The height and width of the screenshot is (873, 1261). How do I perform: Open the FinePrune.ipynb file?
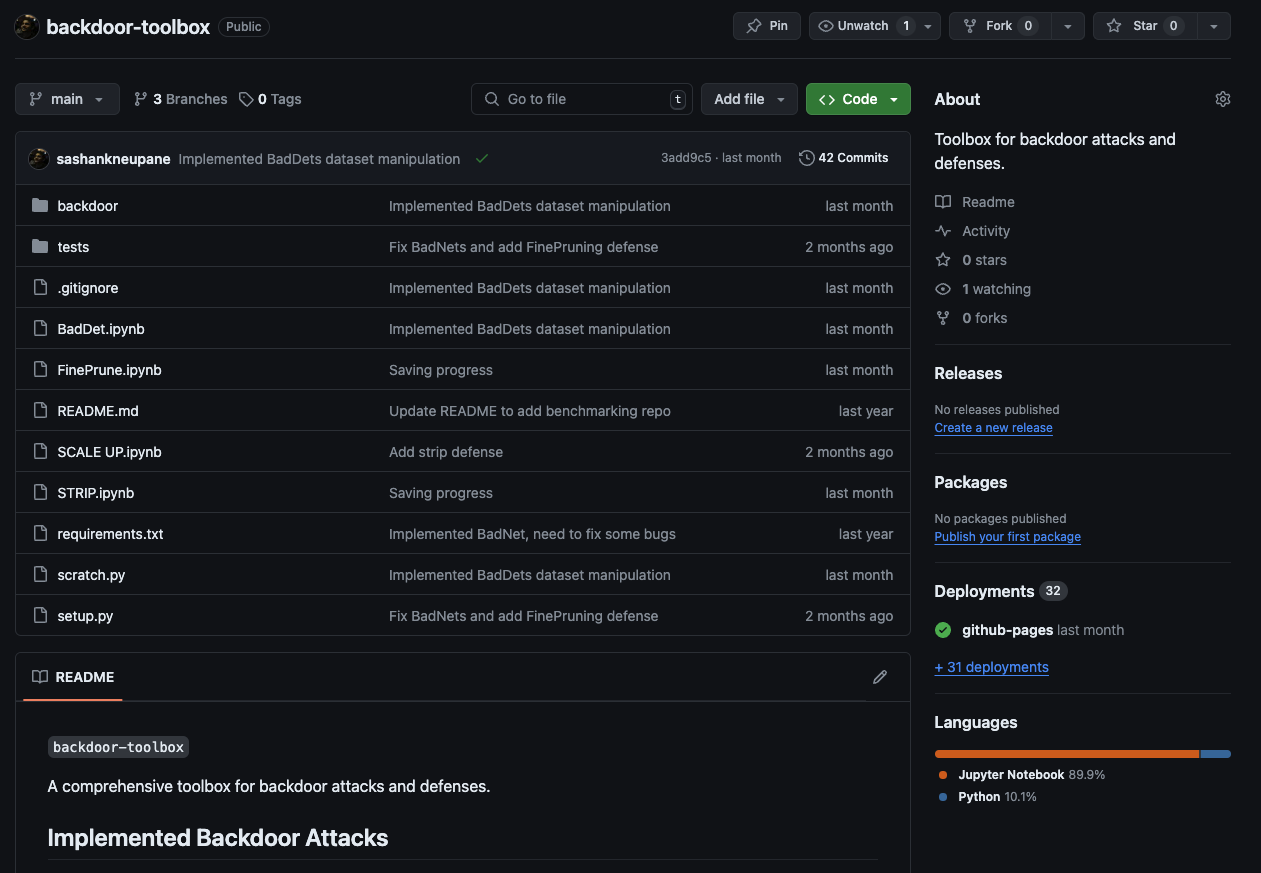[x=109, y=370]
